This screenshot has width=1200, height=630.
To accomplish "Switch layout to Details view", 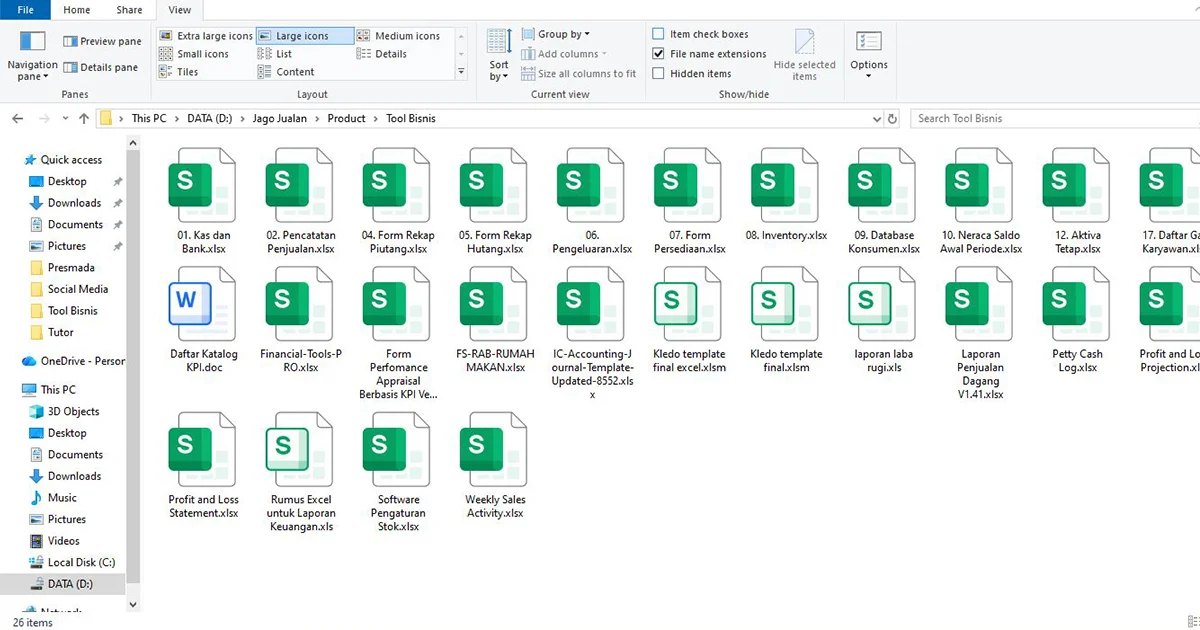I will tap(382, 54).
